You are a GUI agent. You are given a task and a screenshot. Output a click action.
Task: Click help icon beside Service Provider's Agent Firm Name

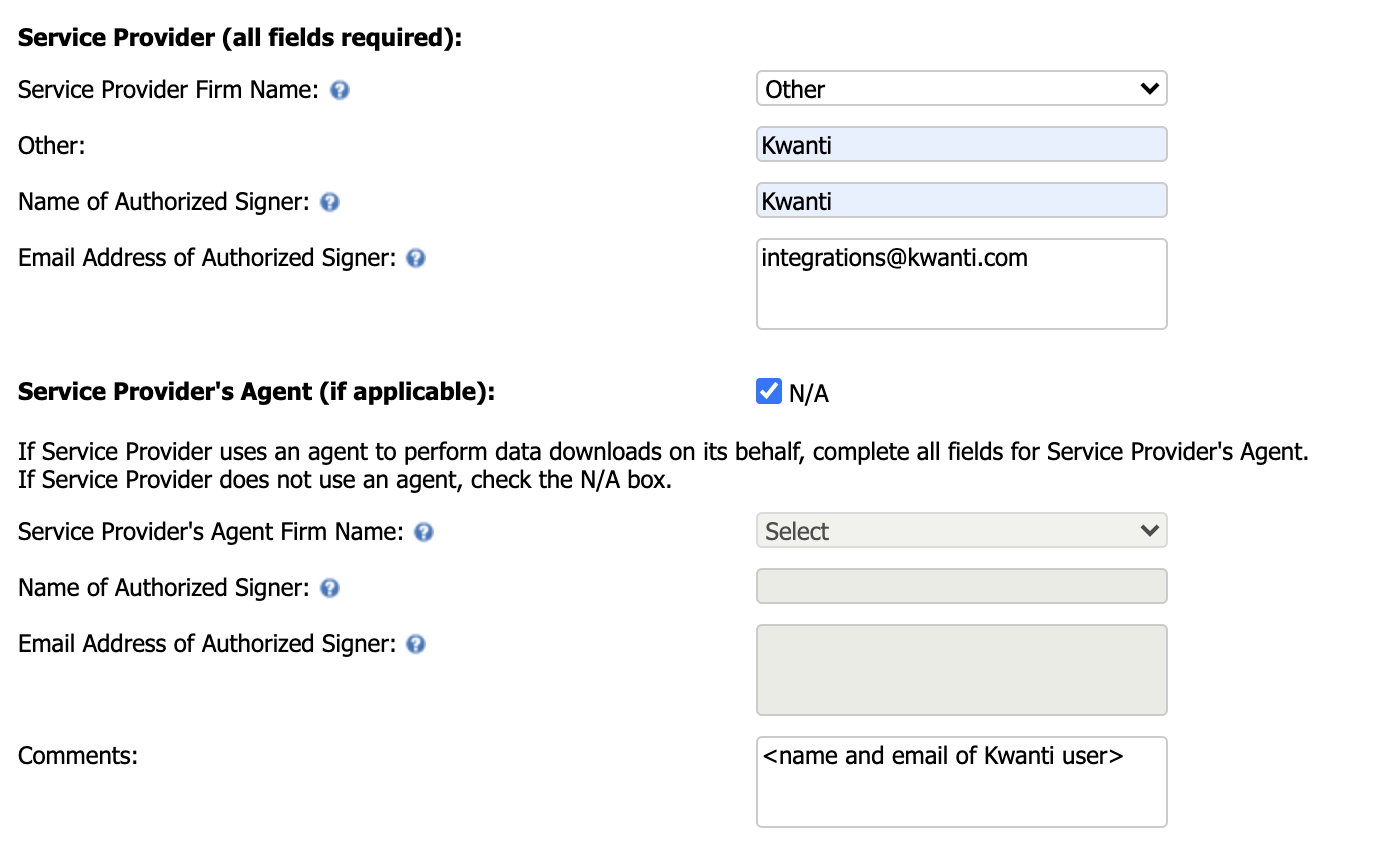tap(423, 532)
